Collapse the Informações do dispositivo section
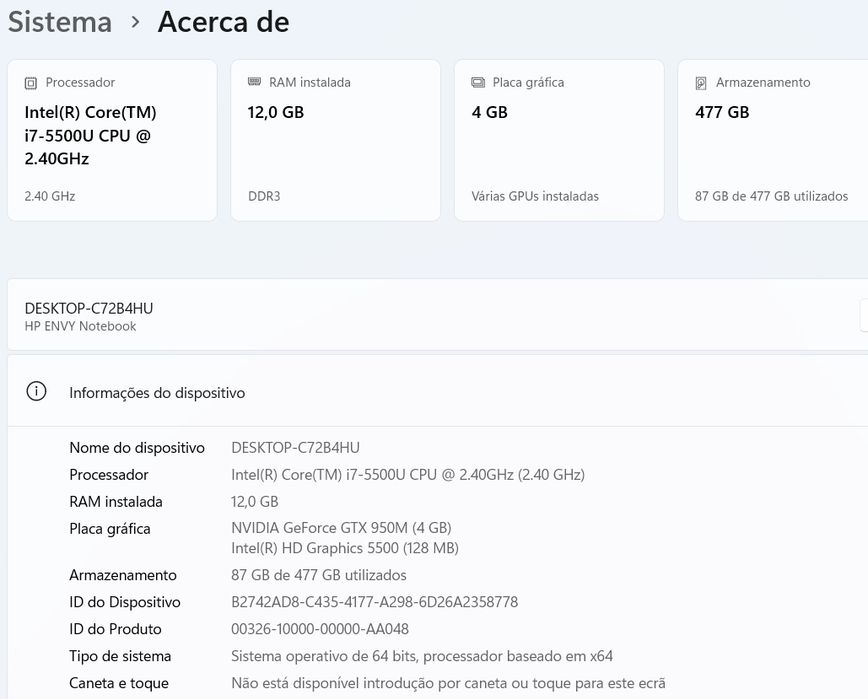 click(x=438, y=391)
